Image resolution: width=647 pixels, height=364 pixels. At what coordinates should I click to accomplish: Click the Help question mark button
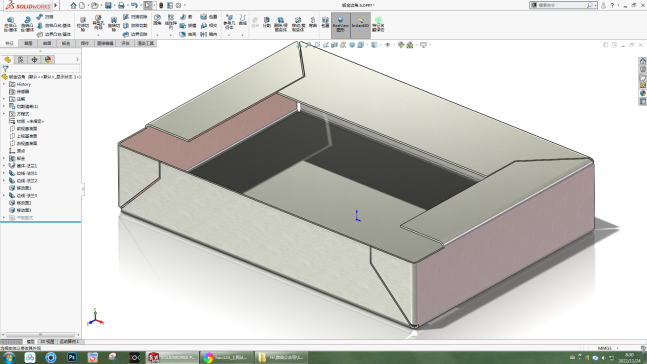tap(612, 5)
